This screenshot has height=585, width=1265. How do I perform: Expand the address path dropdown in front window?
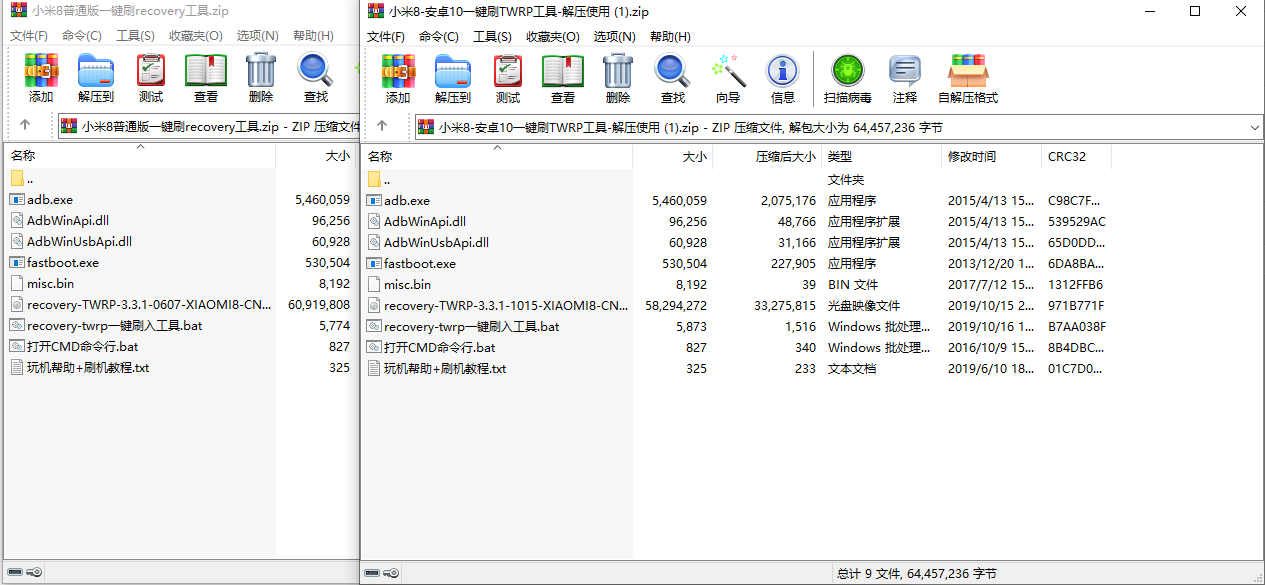(x=1255, y=128)
